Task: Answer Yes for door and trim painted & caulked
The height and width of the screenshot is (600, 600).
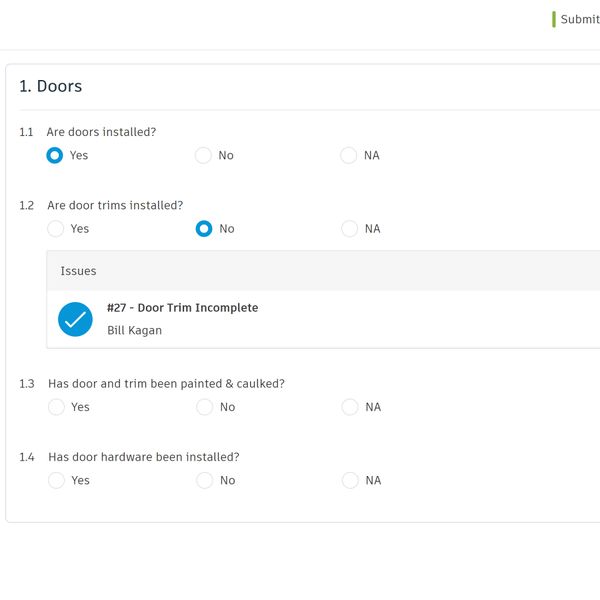Action: point(56,407)
